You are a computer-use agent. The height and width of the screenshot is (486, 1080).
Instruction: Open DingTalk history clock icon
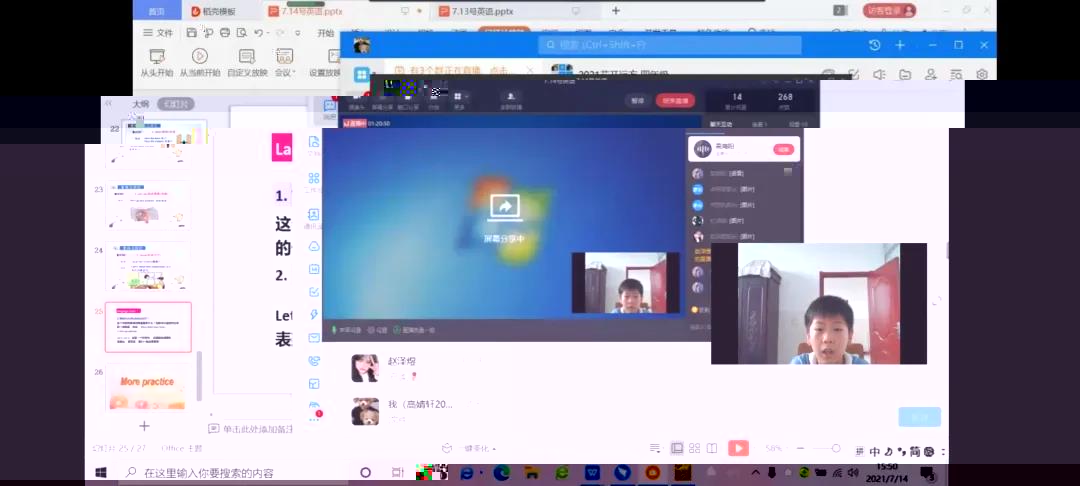875,45
